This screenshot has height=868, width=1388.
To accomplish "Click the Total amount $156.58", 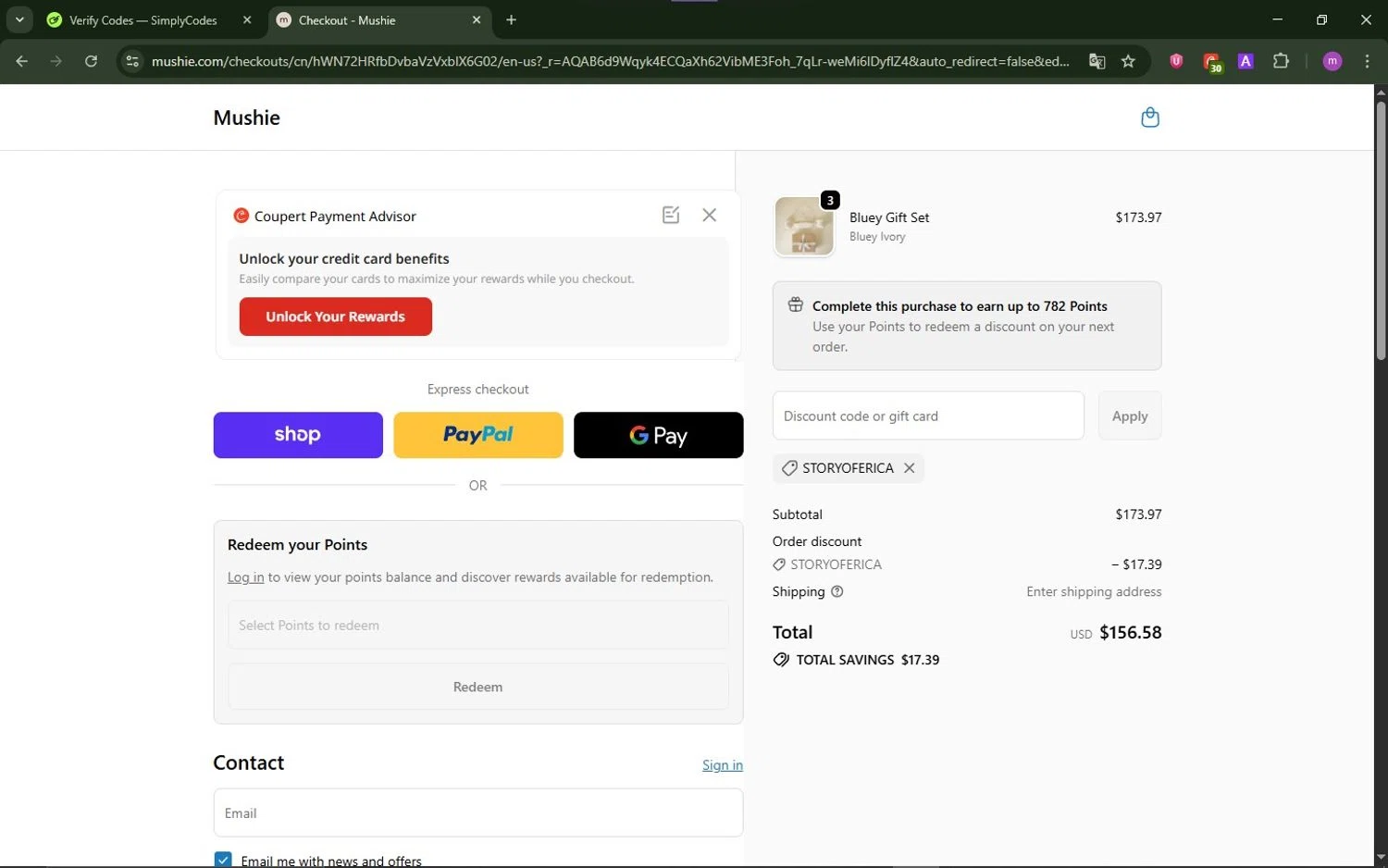I will pos(1130,633).
